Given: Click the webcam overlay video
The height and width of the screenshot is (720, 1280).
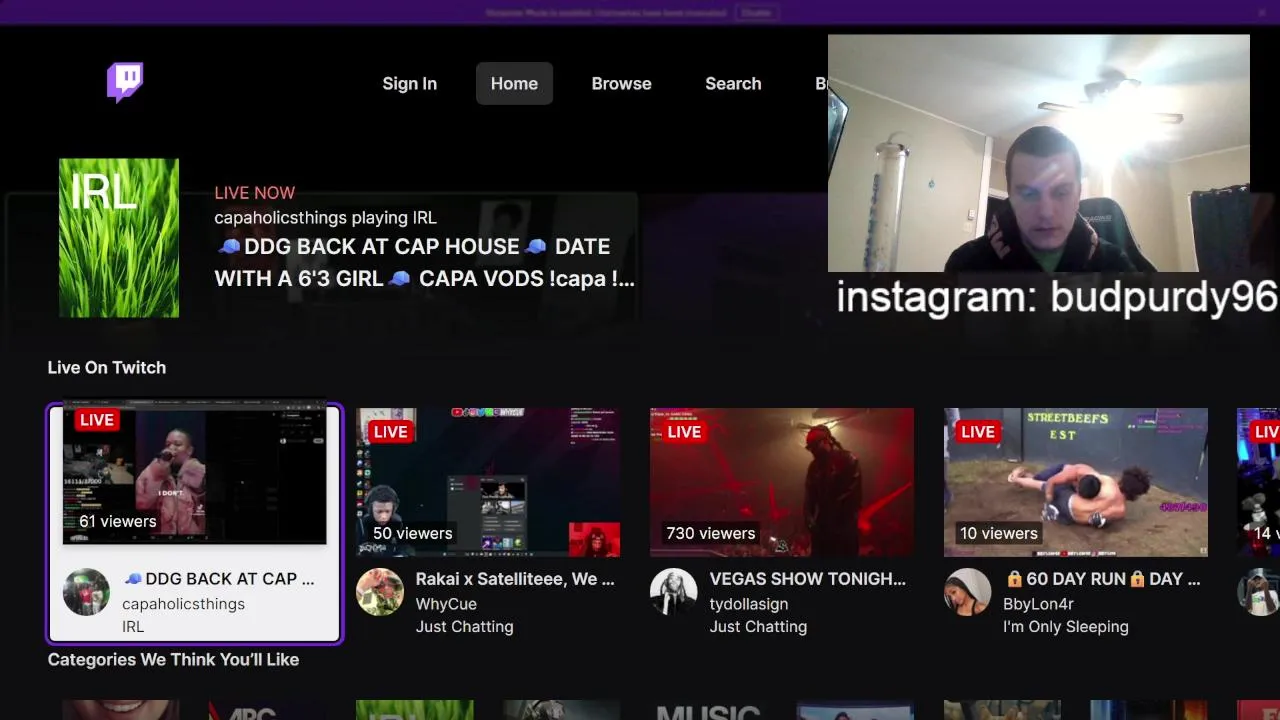Looking at the screenshot, I should click(x=1038, y=153).
